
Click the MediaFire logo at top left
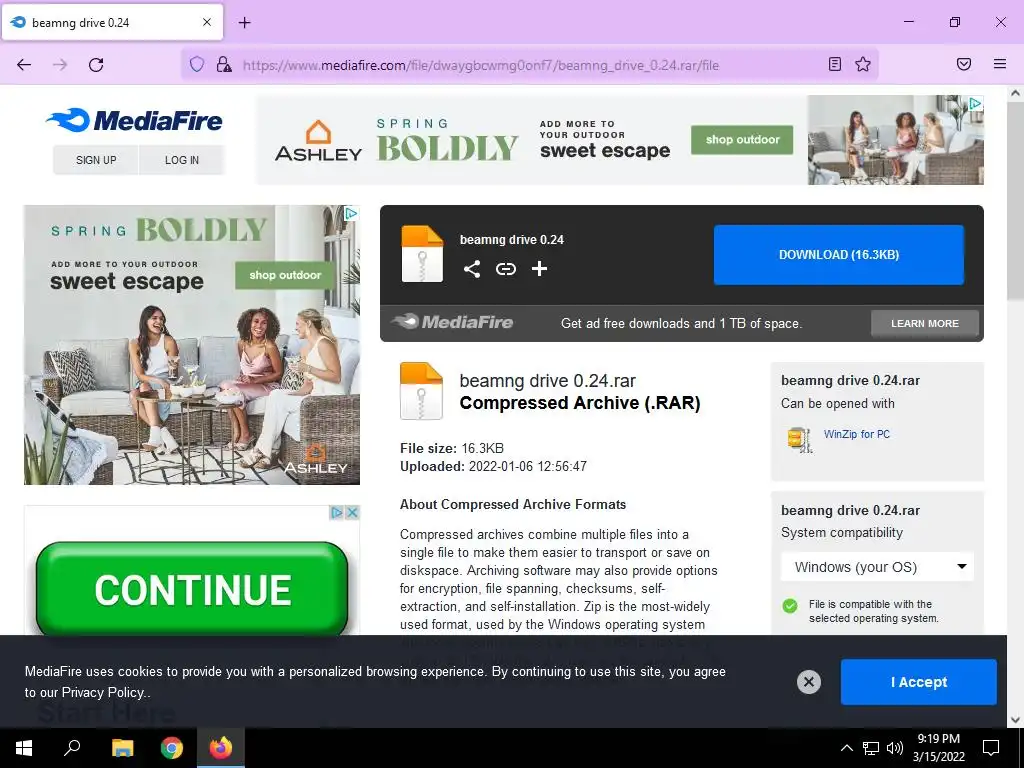tap(135, 120)
